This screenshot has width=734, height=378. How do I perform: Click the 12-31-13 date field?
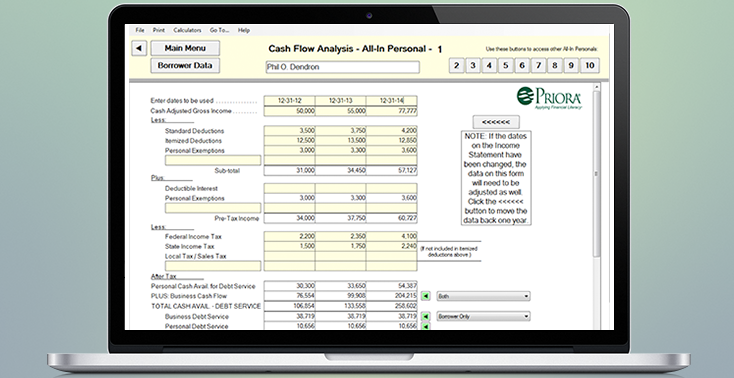[340, 101]
